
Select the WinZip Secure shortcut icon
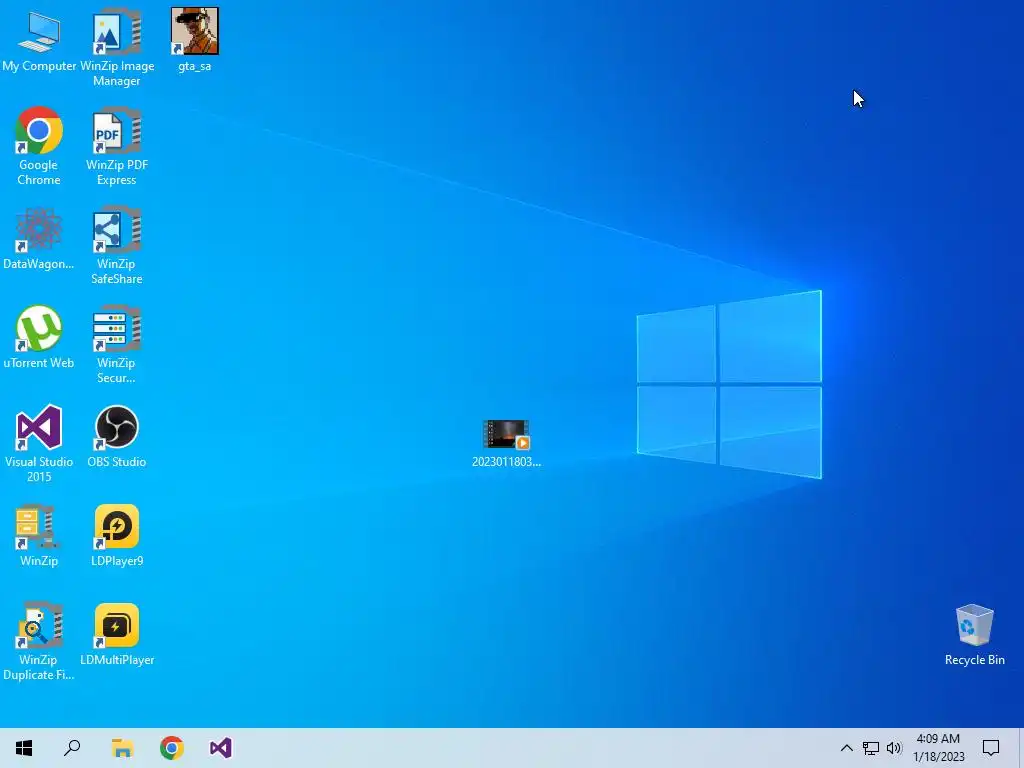click(x=117, y=344)
